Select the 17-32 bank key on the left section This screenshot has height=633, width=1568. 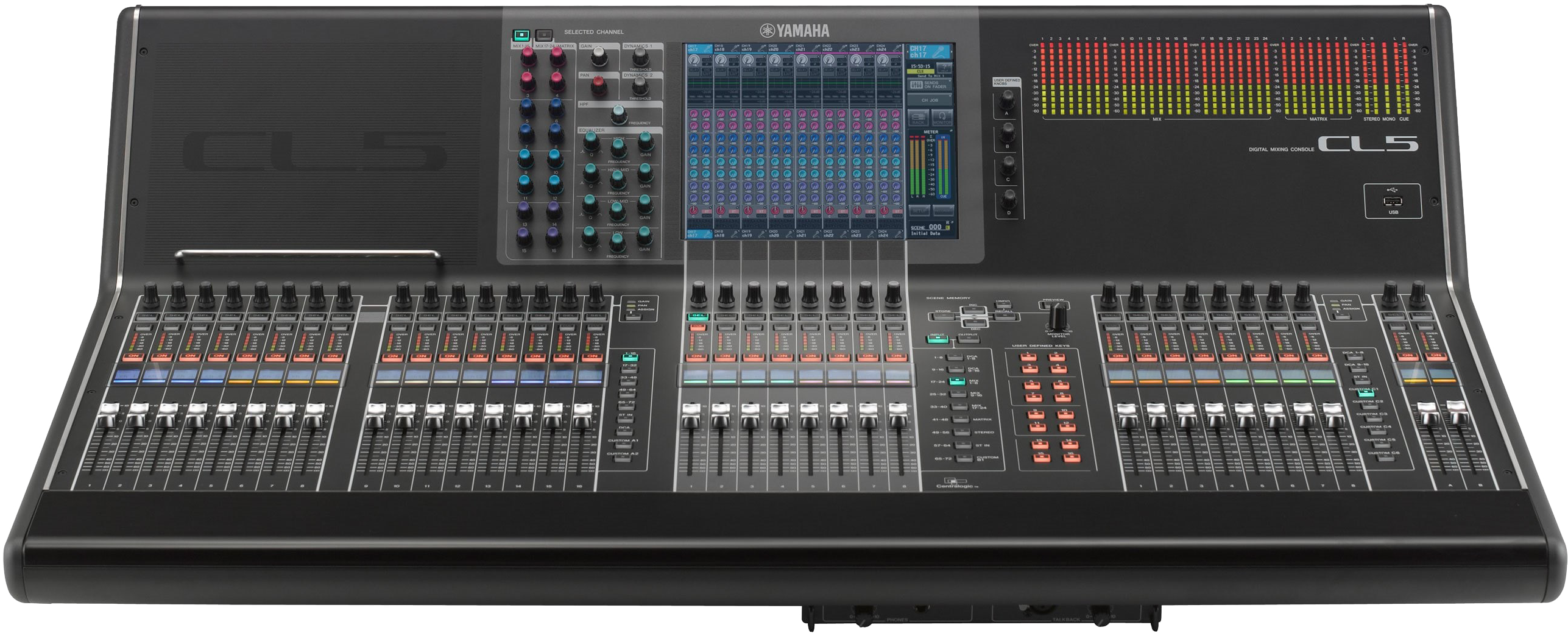[x=629, y=370]
